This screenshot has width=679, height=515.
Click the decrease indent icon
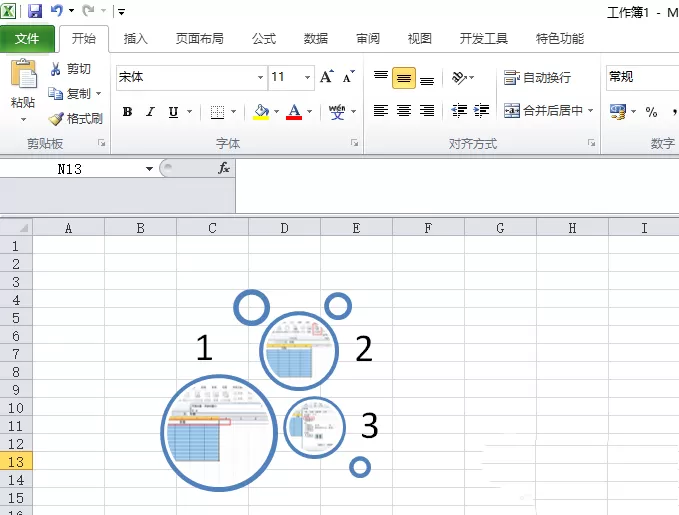click(x=459, y=111)
